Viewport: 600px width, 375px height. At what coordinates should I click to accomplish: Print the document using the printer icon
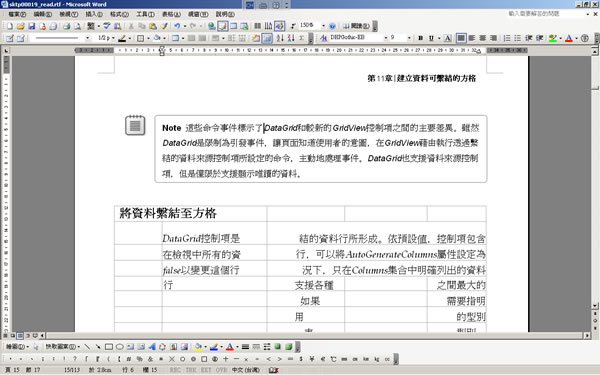click(66, 26)
